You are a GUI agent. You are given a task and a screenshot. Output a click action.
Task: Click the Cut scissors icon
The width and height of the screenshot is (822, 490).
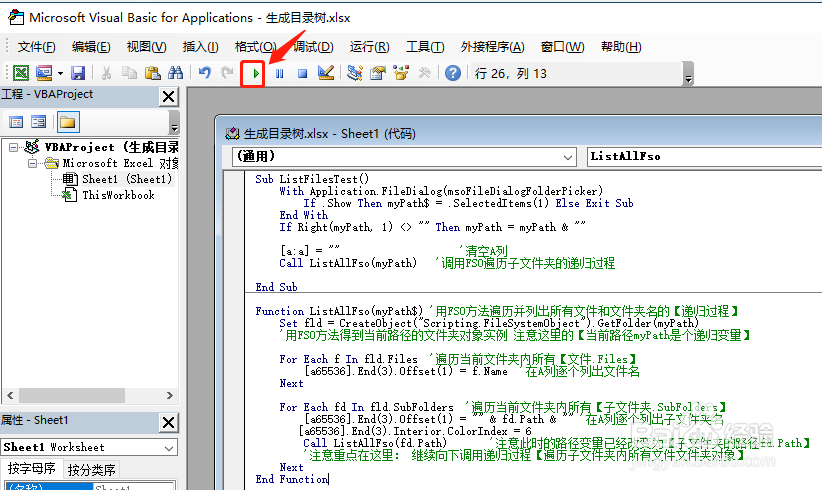106,73
